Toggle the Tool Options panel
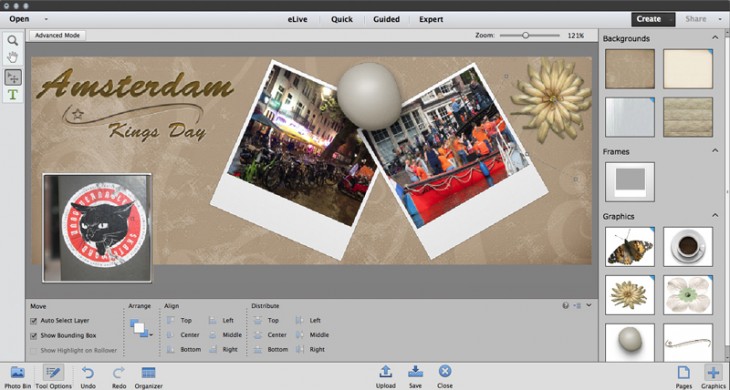This screenshot has width=730, height=390. coord(54,377)
